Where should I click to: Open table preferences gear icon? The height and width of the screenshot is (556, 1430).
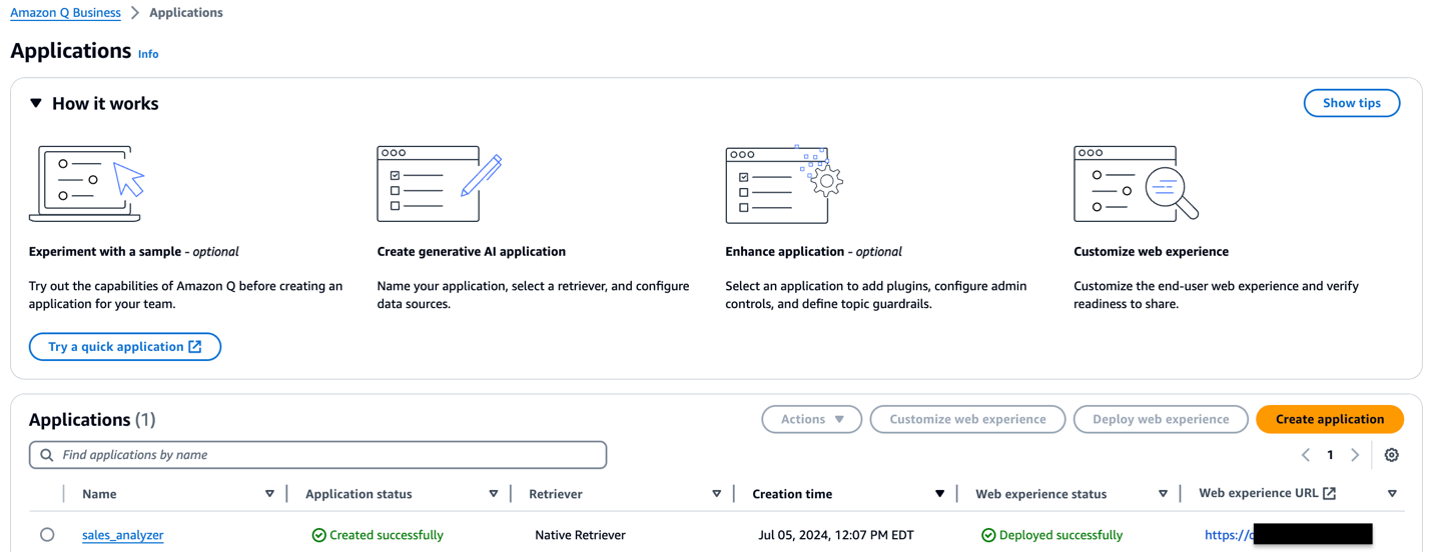tap(1391, 455)
